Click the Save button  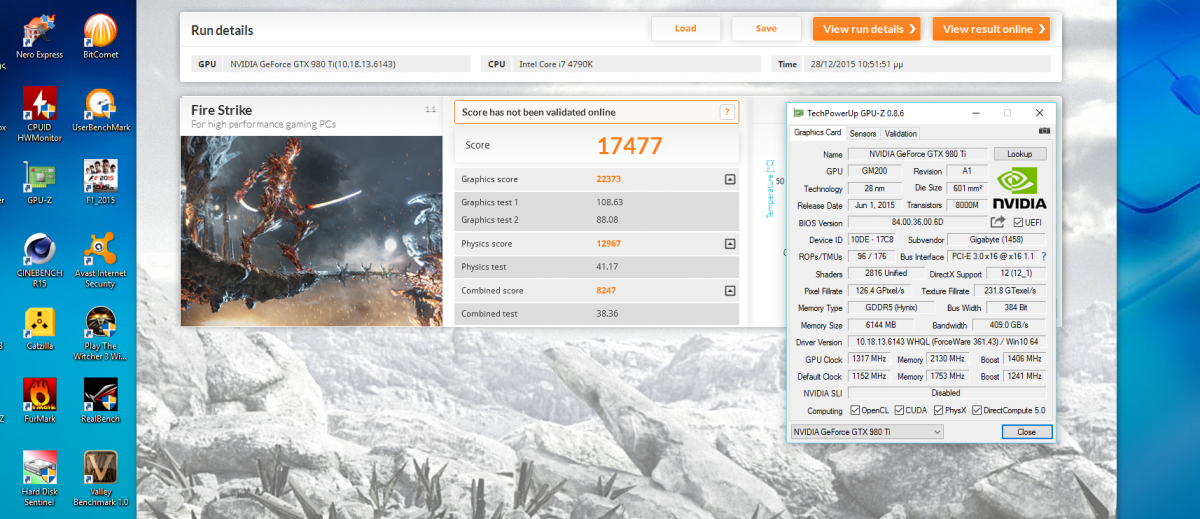click(x=766, y=29)
